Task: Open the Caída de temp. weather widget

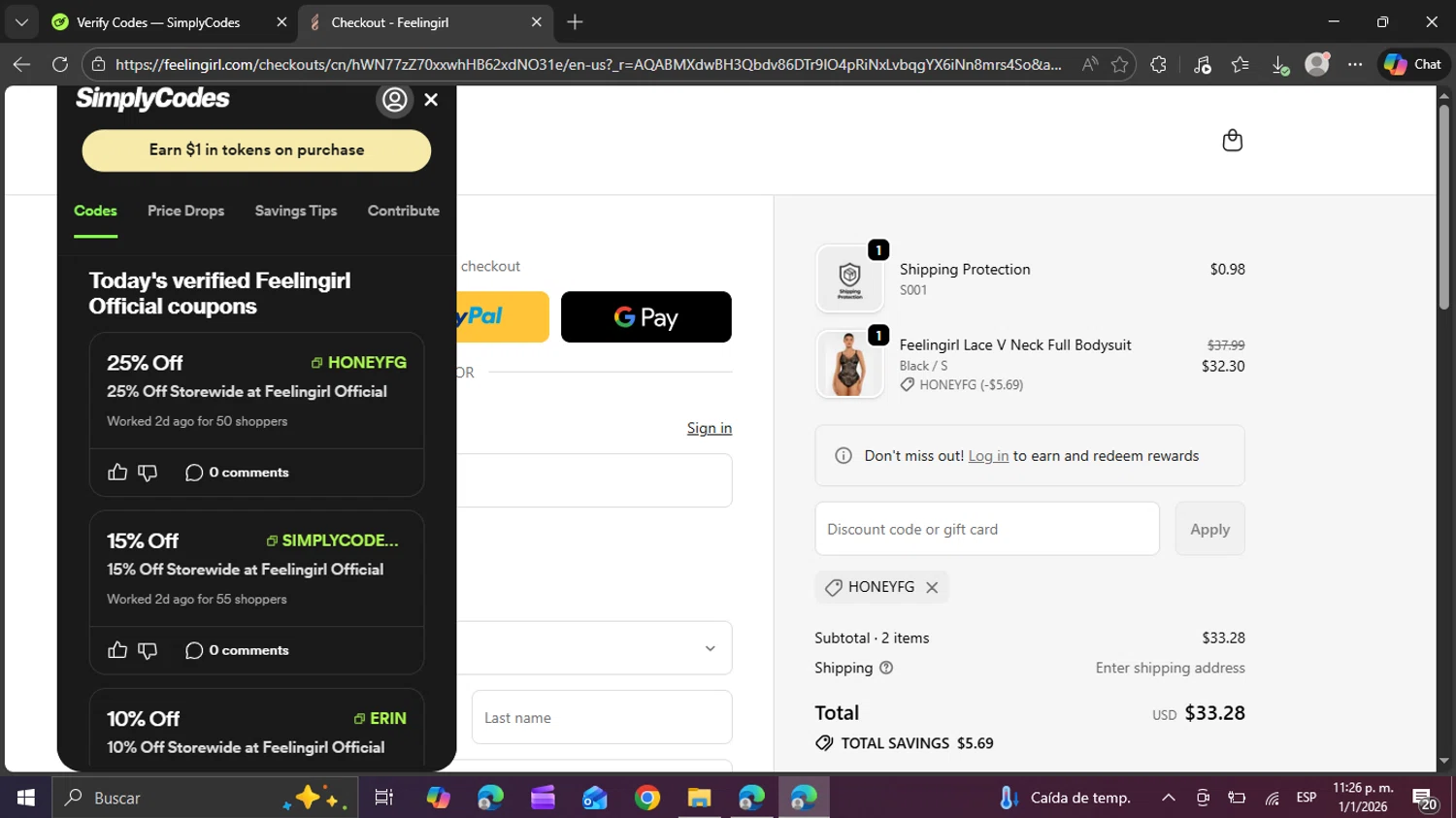Action: coord(1066,798)
